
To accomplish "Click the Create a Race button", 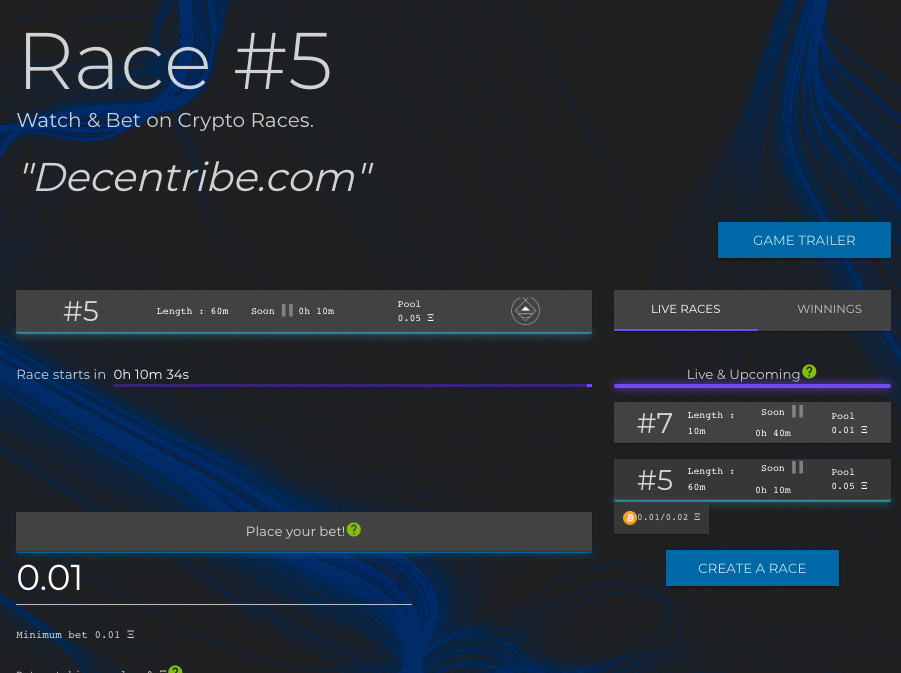I will [752, 568].
